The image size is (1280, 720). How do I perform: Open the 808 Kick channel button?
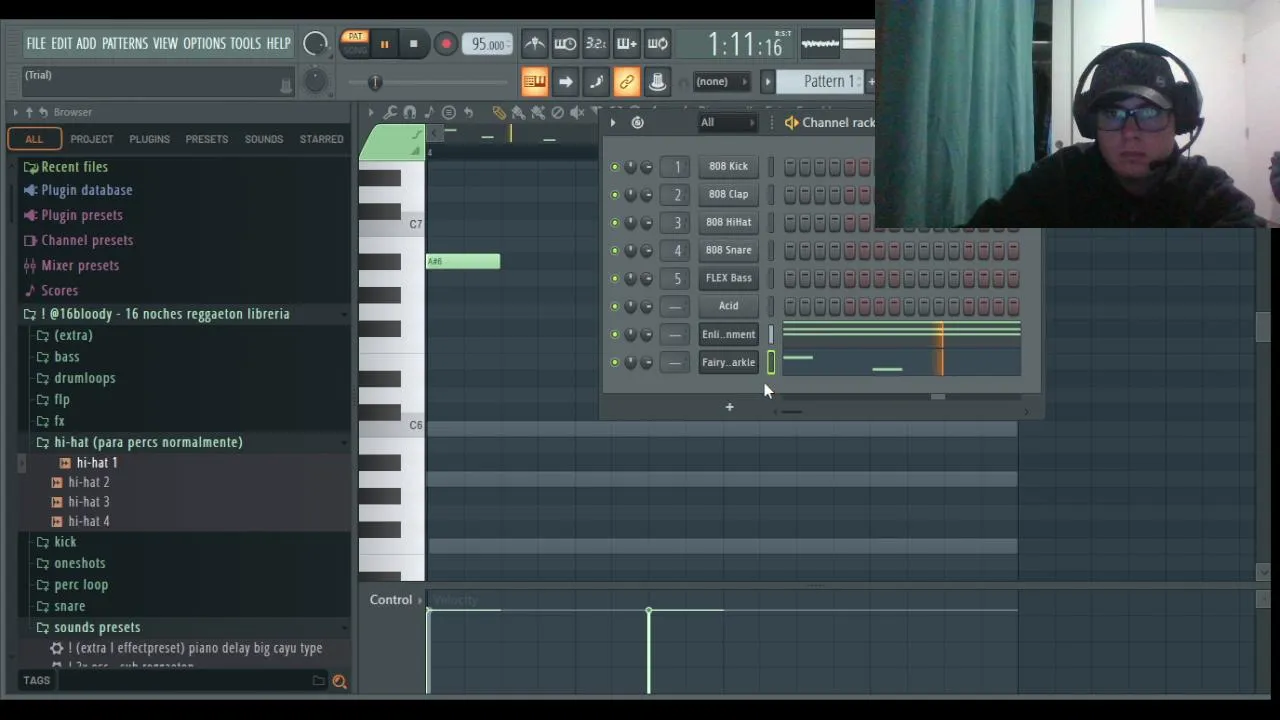[x=728, y=166]
